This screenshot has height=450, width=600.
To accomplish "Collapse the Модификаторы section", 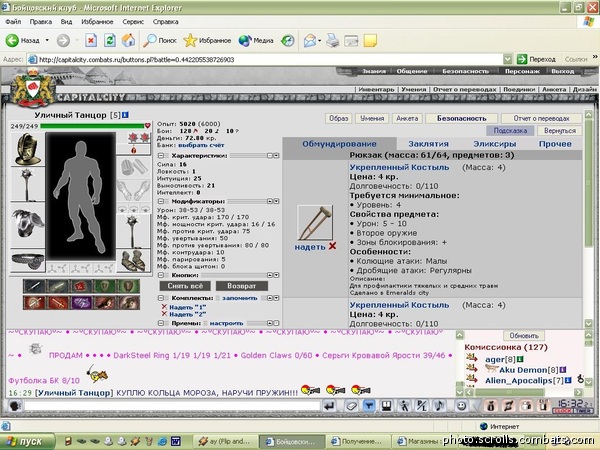I will pyautogui.click(x=161, y=201).
